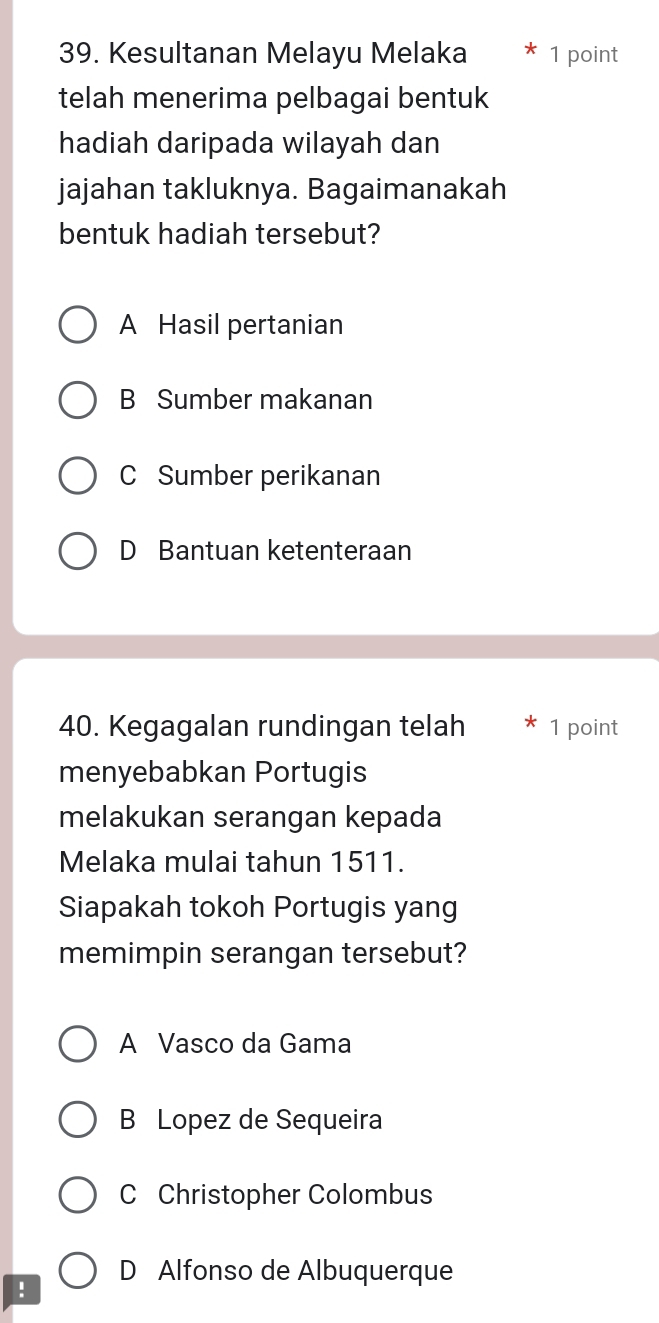Pick radio option C Christopher Colombus
The height and width of the screenshot is (1323, 659).
[x=78, y=1196]
